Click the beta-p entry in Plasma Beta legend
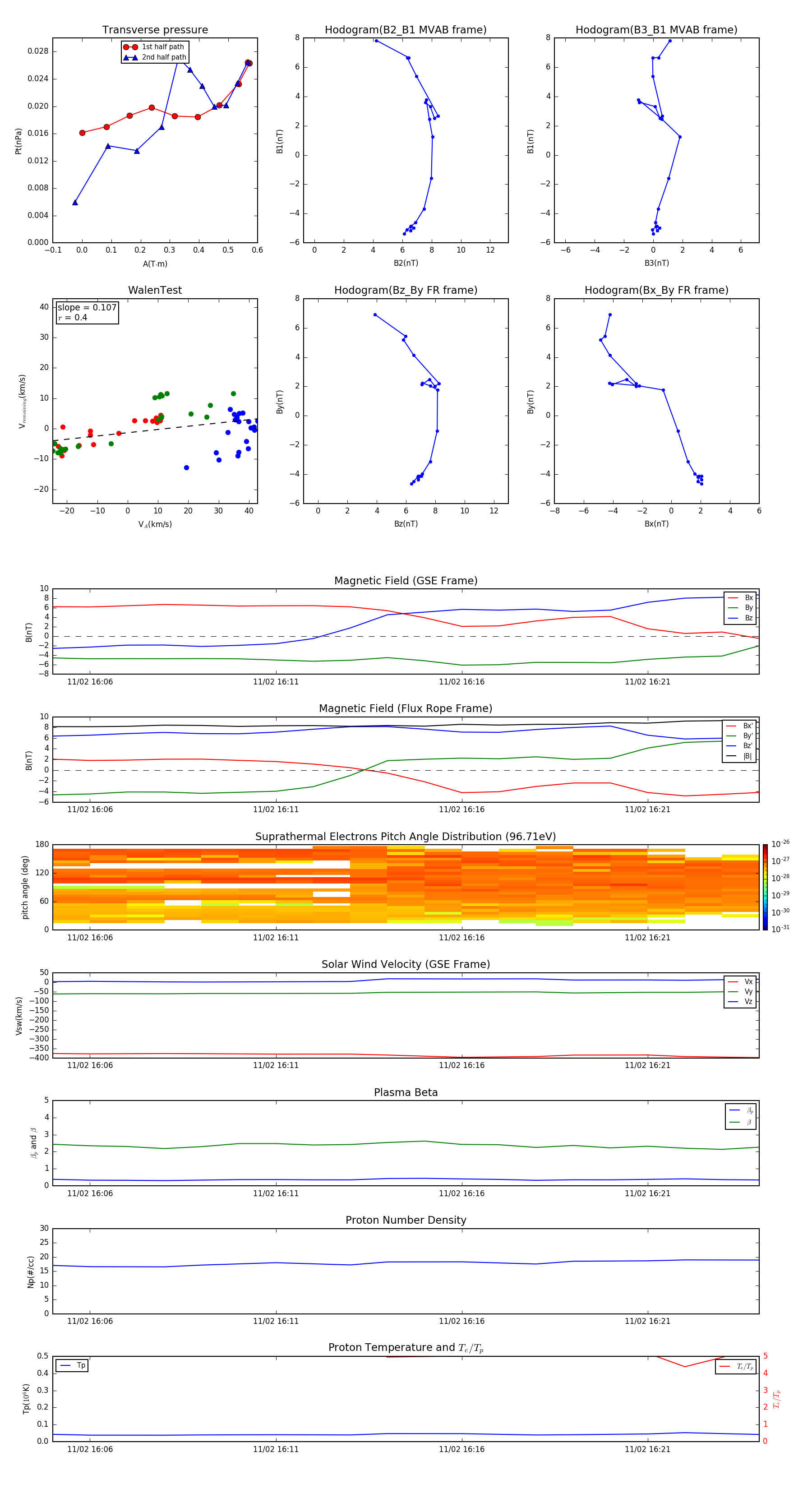 pos(740,1110)
